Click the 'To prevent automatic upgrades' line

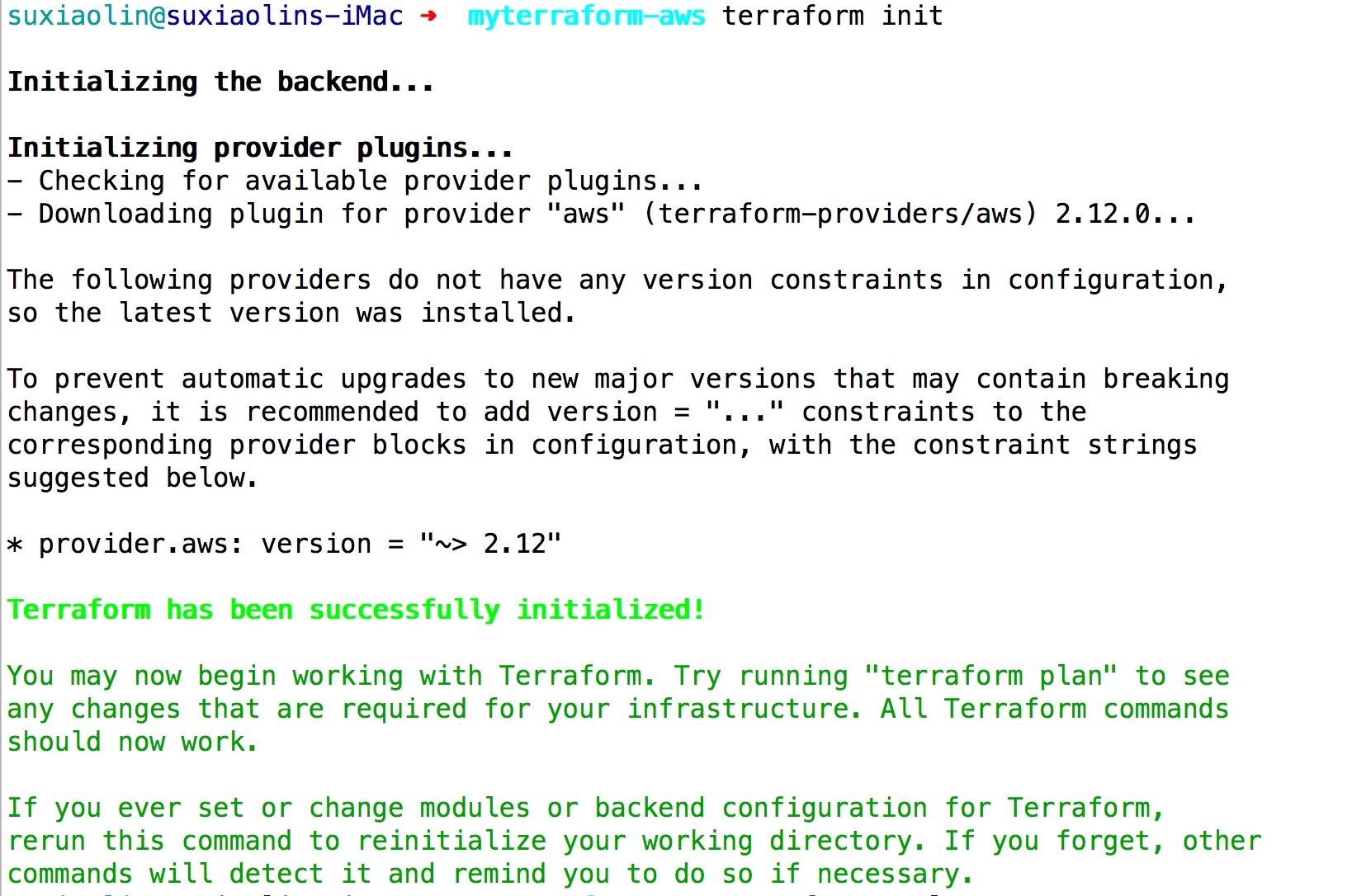coord(618,379)
